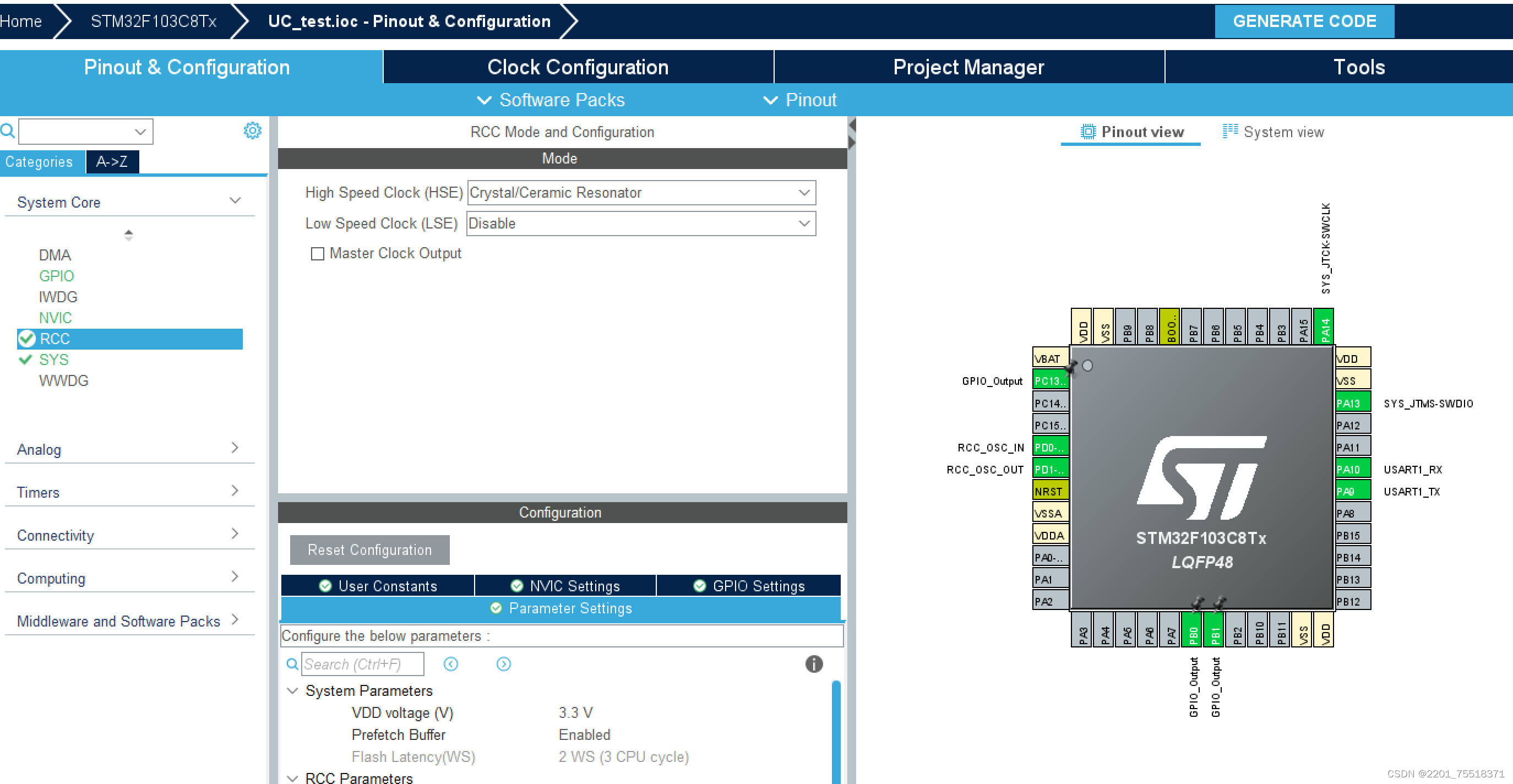Switch to Clock Configuration tab

pyautogui.click(x=577, y=68)
